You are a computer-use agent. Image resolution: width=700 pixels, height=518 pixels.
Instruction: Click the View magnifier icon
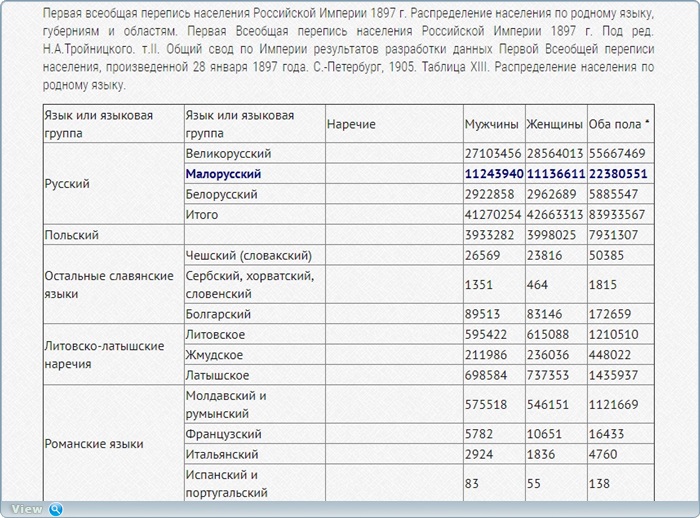coord(56,509)
